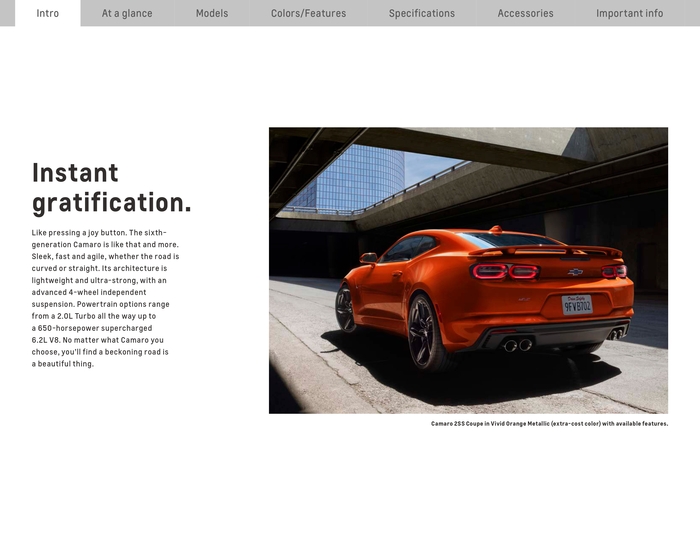Switch to the At a glance tab
700x557 pixels.
127,13
